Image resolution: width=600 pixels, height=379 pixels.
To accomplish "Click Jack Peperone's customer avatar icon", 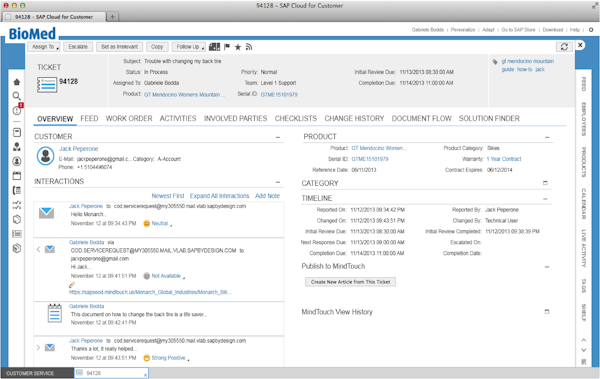I will [x=45, y=156].
